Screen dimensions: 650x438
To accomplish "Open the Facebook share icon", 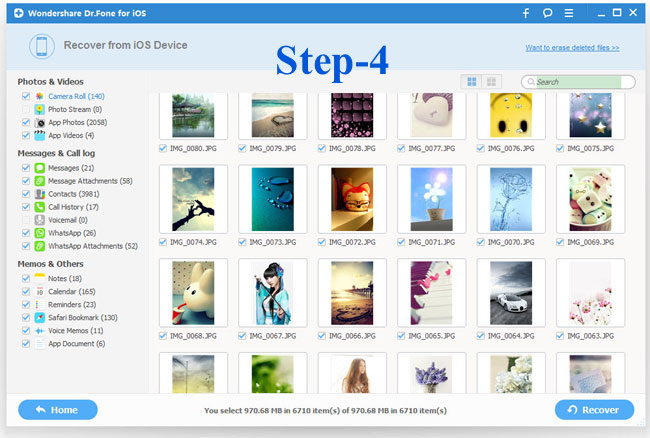I will (x=526, y=13).
